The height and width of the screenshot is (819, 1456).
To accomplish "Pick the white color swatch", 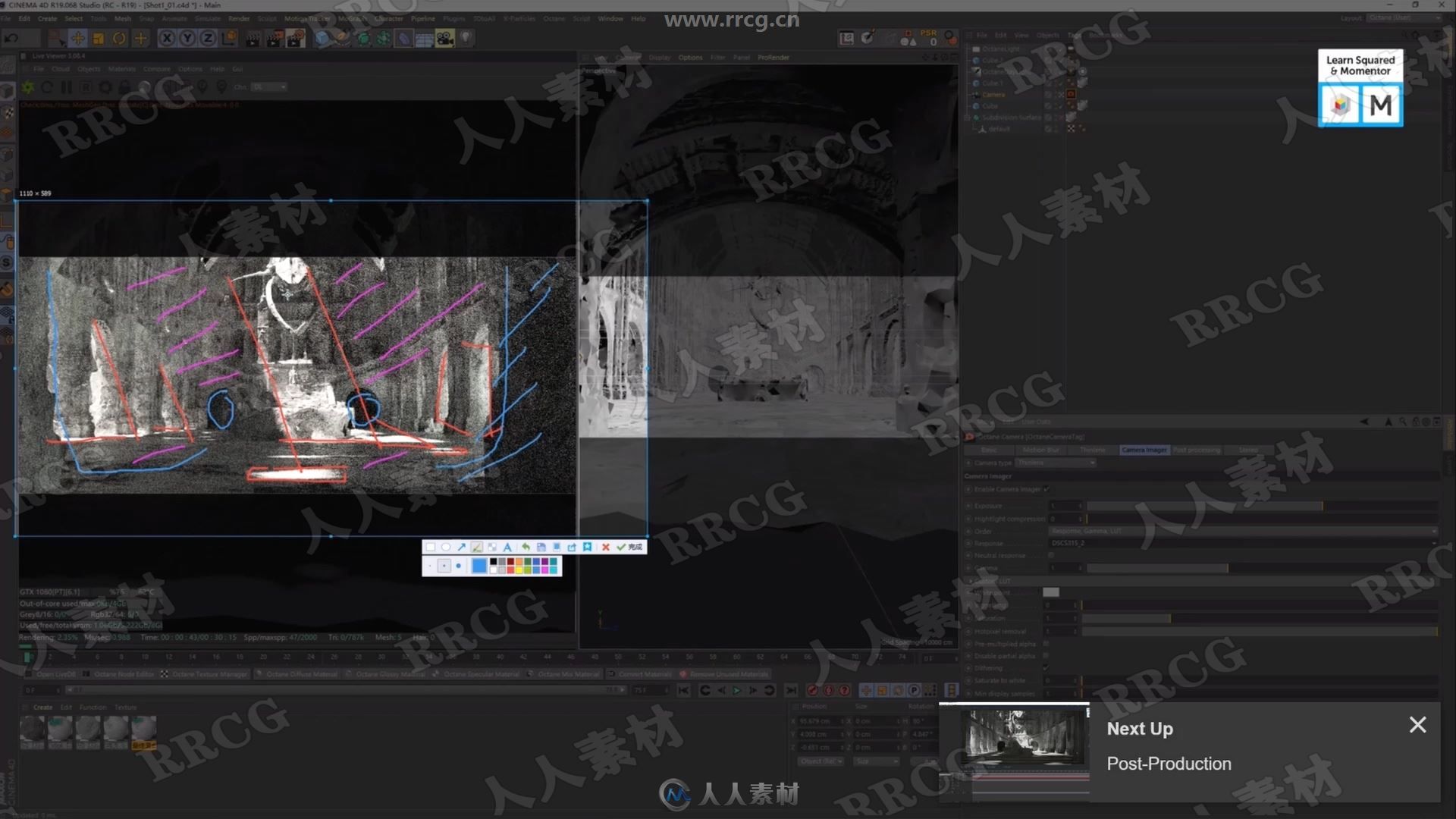I will point(493,570).
